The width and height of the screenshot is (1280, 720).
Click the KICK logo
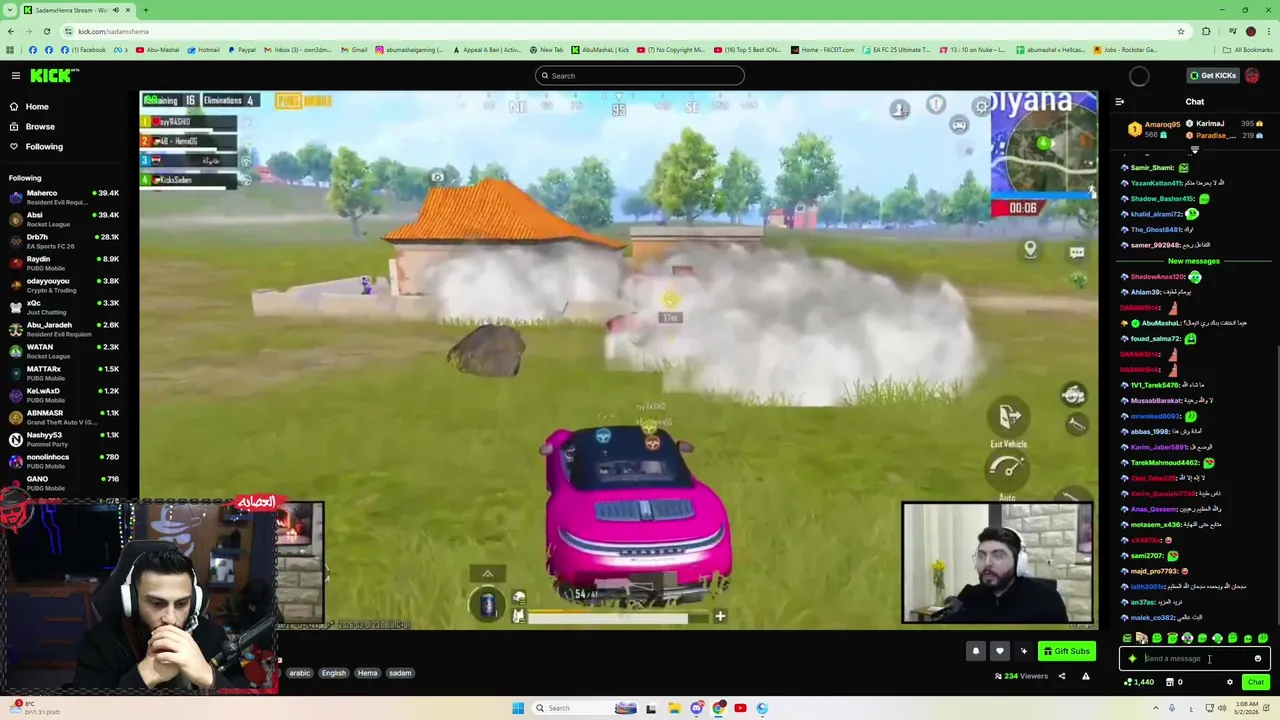tap(53, 76)
